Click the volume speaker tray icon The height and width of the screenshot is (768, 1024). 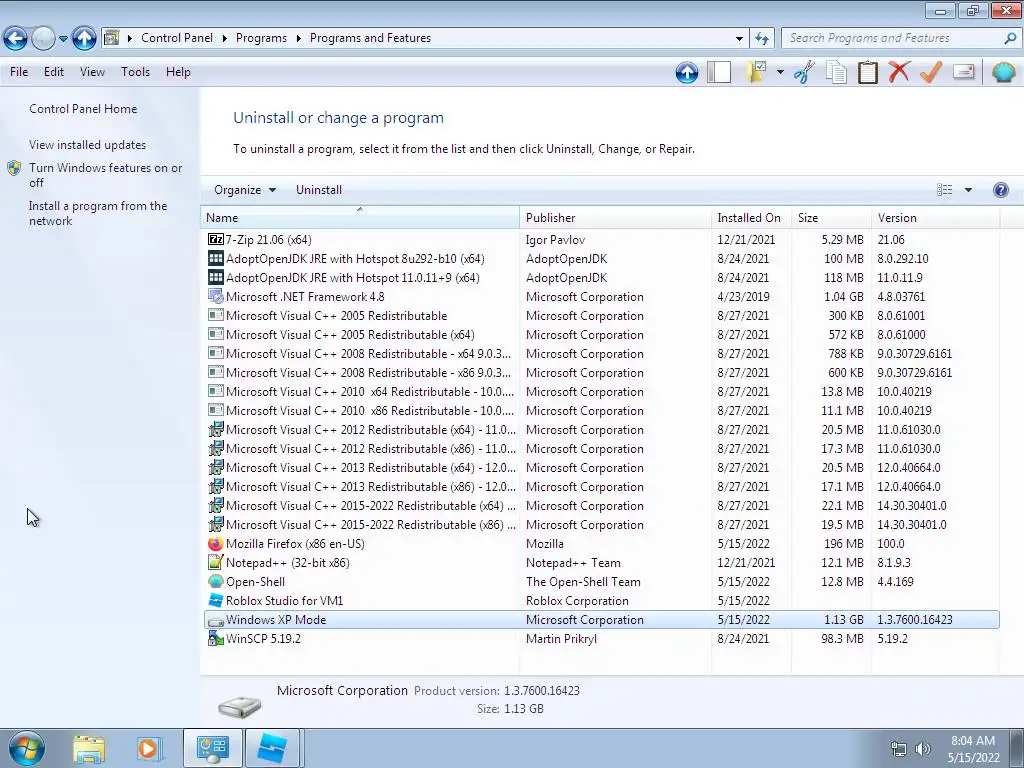click(x=922, y=749)
